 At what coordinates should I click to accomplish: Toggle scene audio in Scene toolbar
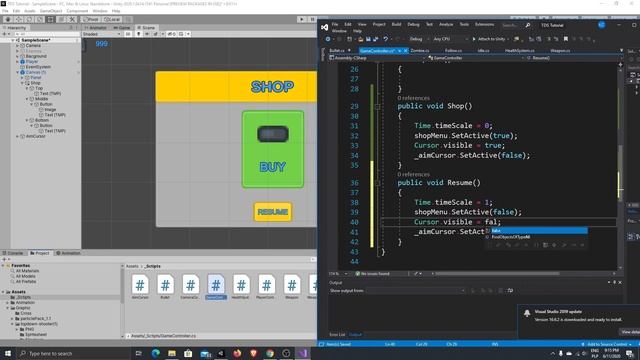(147, 34)
